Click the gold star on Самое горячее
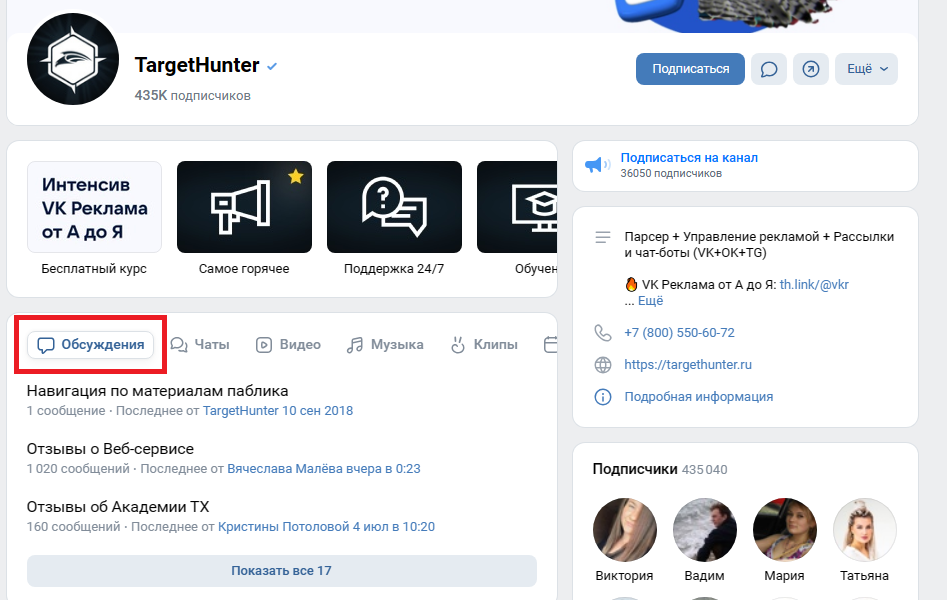Viewport: 947px width, 600px height. (x=295, y=176)
